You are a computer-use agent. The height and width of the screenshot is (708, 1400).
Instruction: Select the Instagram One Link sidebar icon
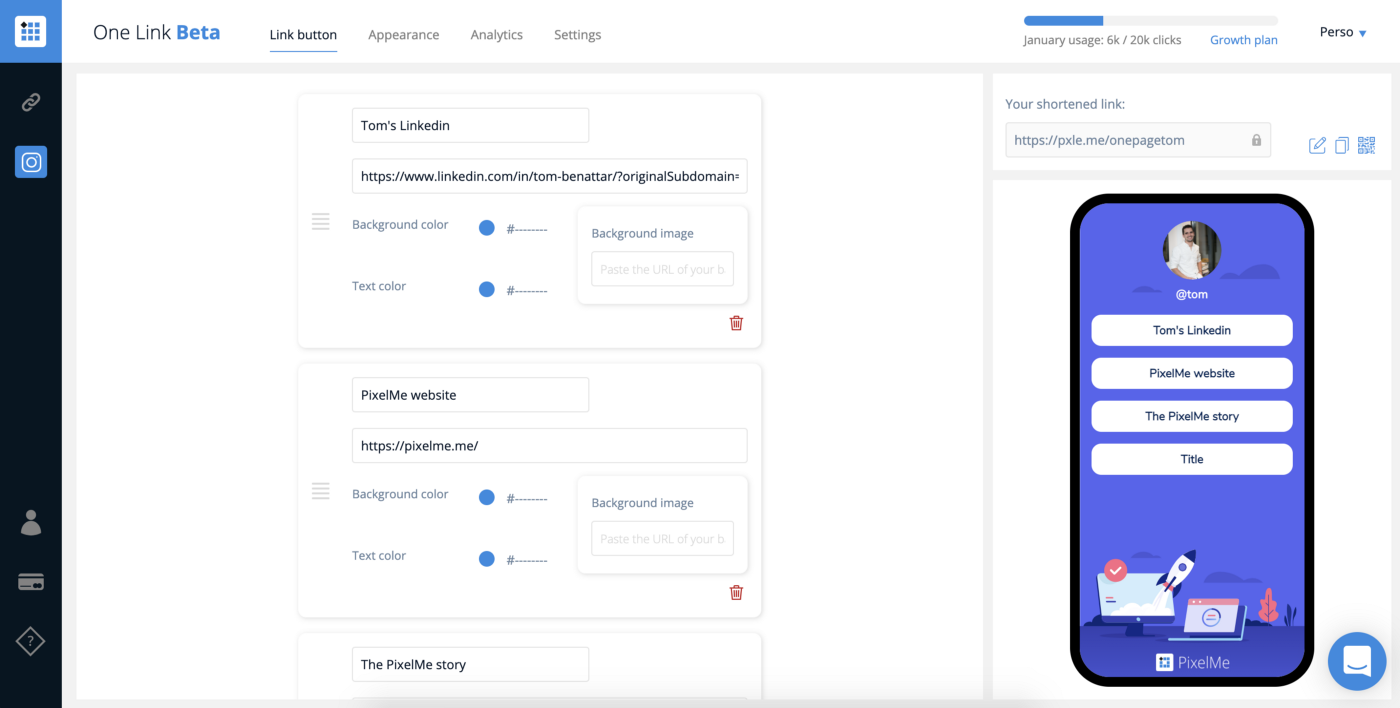tap(31, 161)
